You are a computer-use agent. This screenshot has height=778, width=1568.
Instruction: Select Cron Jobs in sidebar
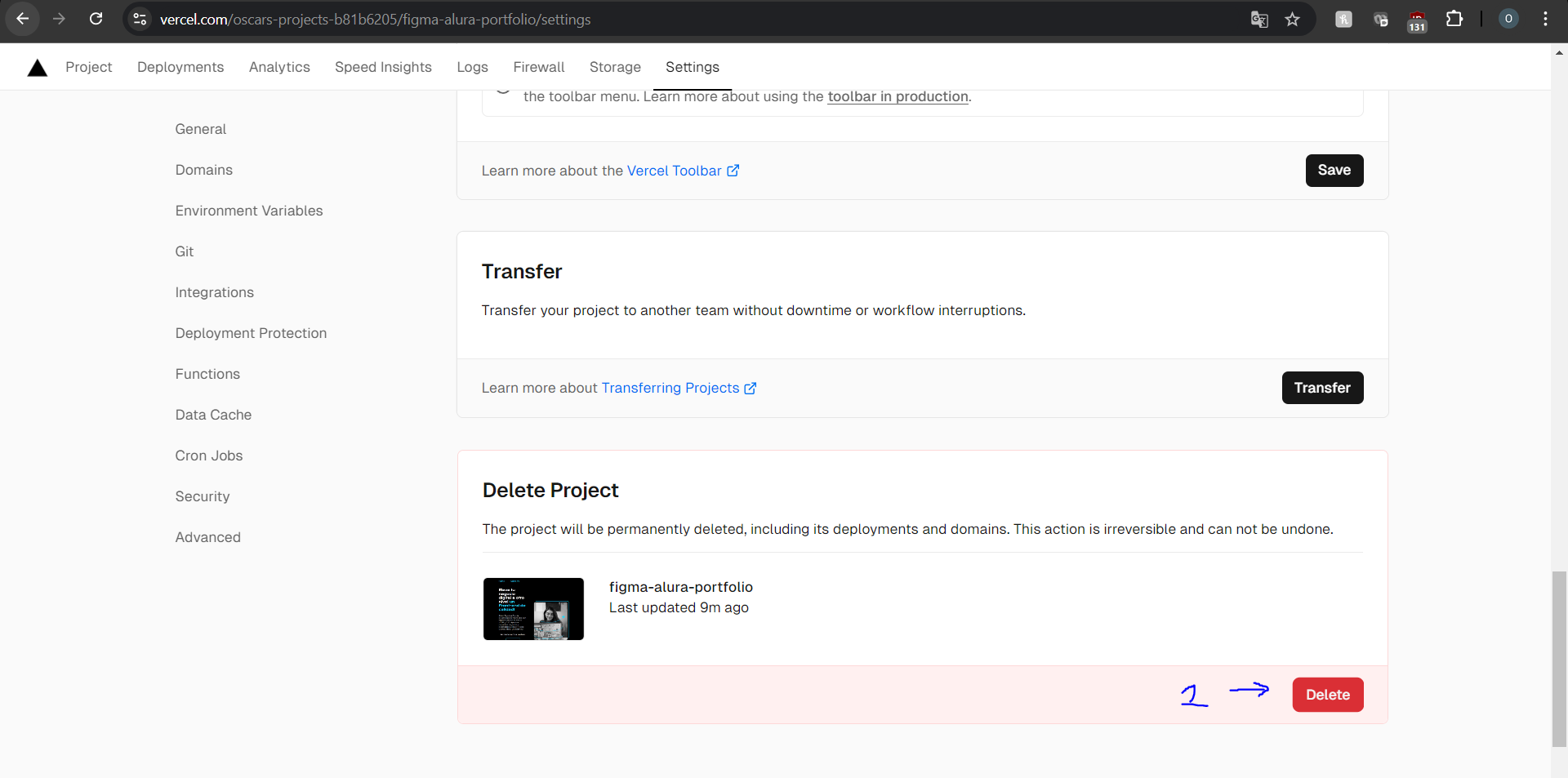coord(209,456)
